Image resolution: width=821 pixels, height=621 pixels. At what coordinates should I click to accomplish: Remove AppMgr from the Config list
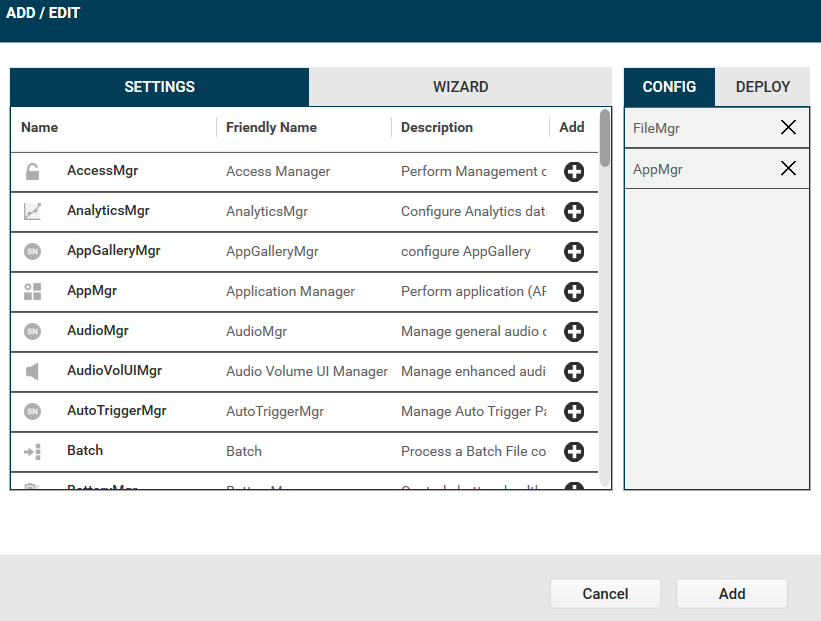click(789, 168)
